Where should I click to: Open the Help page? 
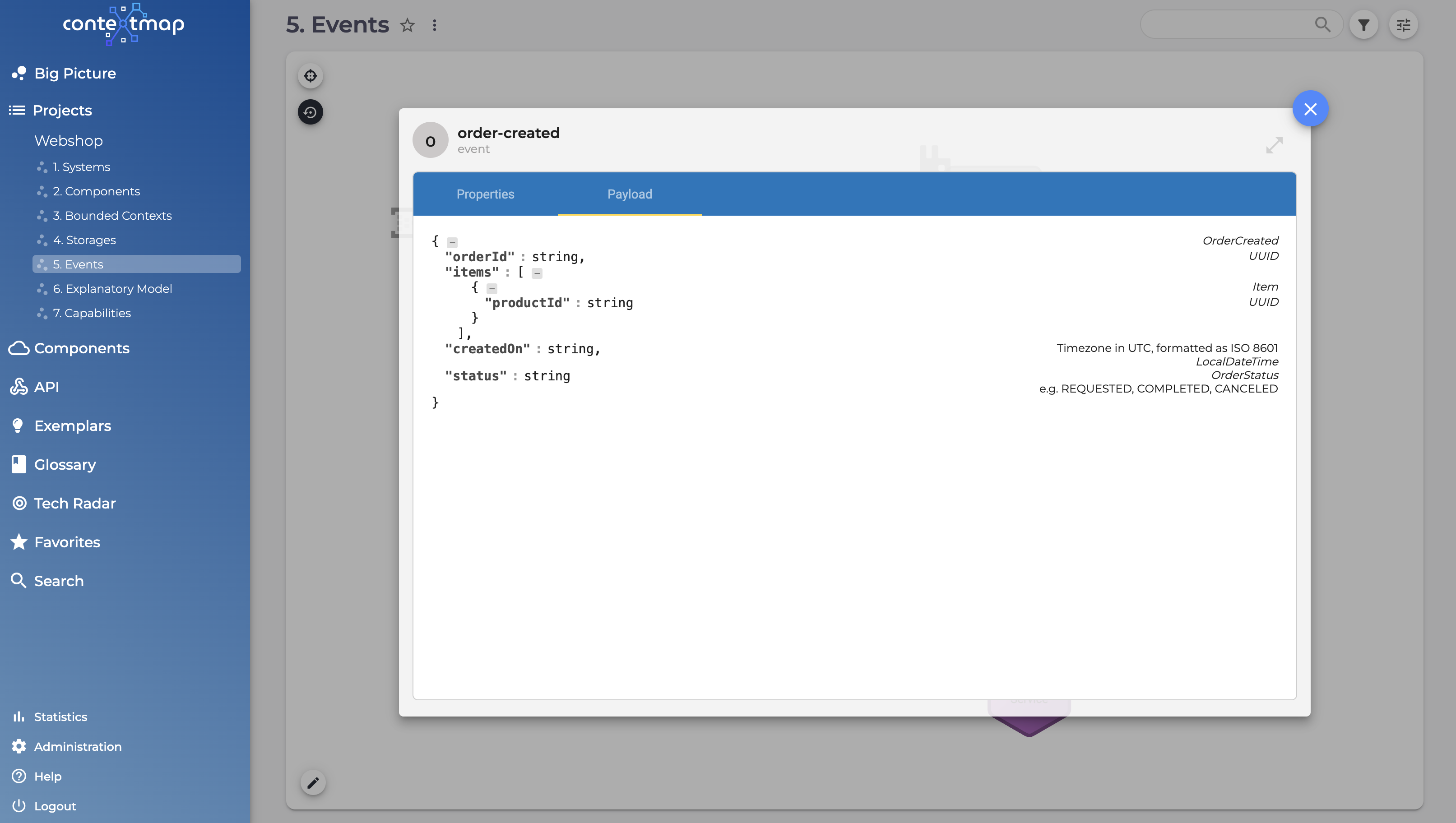pos(47,776)
